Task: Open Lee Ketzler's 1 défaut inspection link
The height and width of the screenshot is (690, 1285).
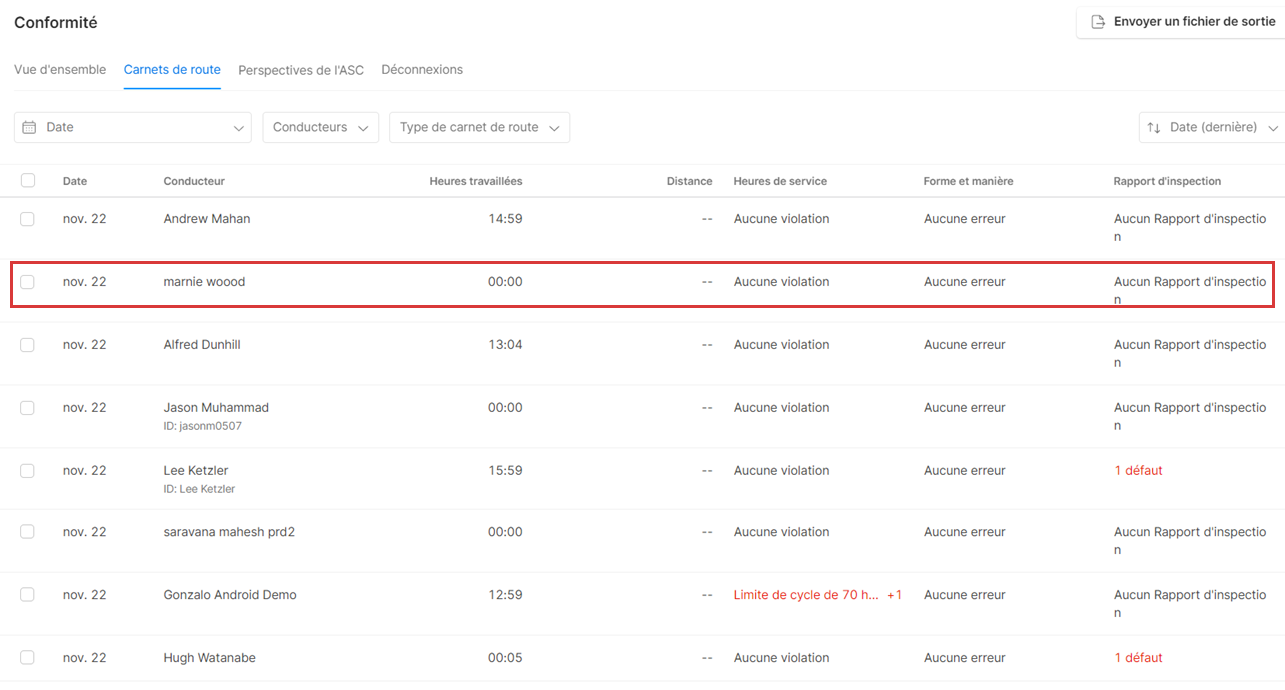Action: click(1138, 471)
